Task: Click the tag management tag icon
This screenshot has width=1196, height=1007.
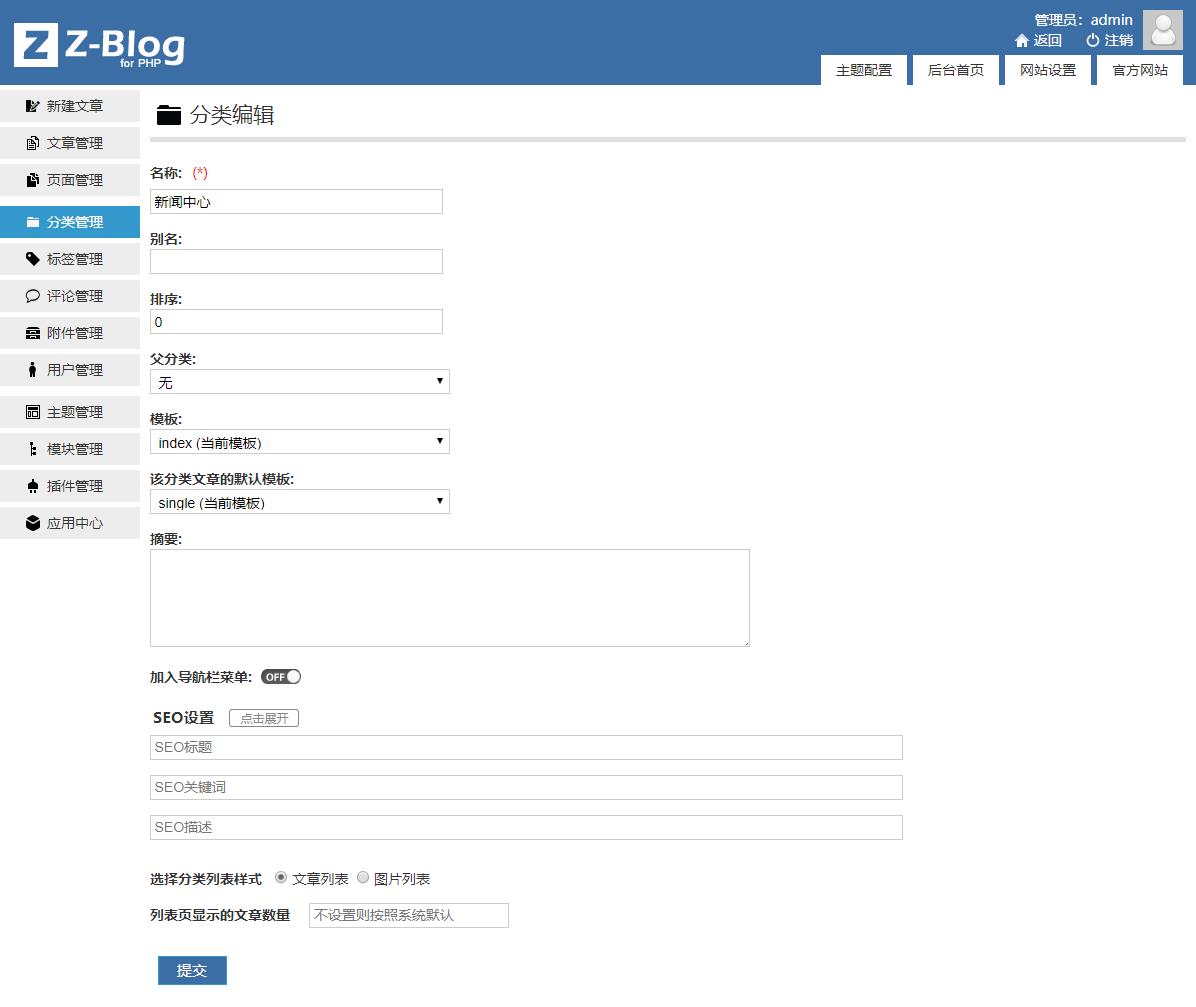Action: pos(33,259)
